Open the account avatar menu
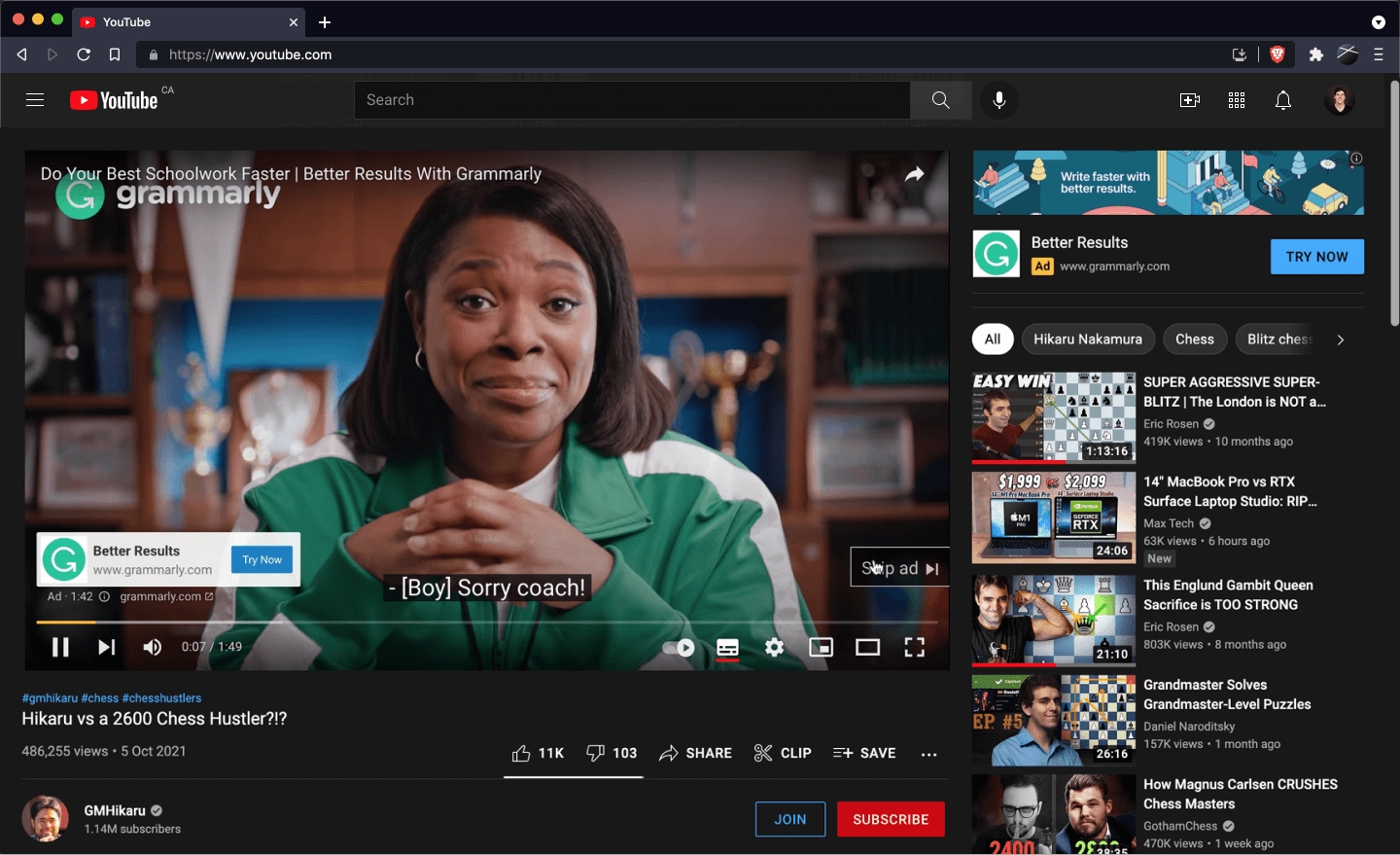The height and width of the screenshot is (855, 1400). click(1340, 100)
